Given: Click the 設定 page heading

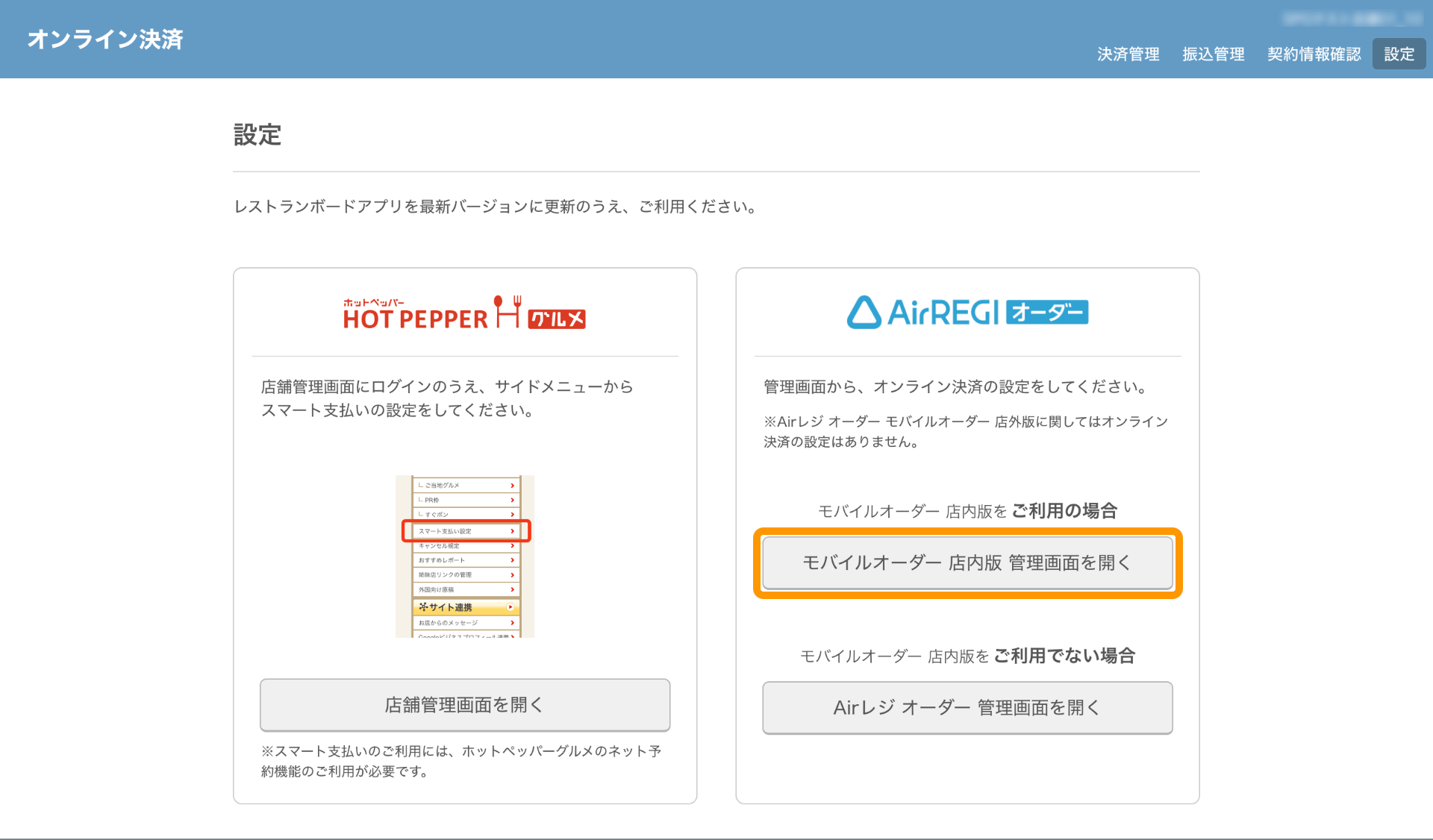Looking at the screenshot, I should click(x=257, y=135).
